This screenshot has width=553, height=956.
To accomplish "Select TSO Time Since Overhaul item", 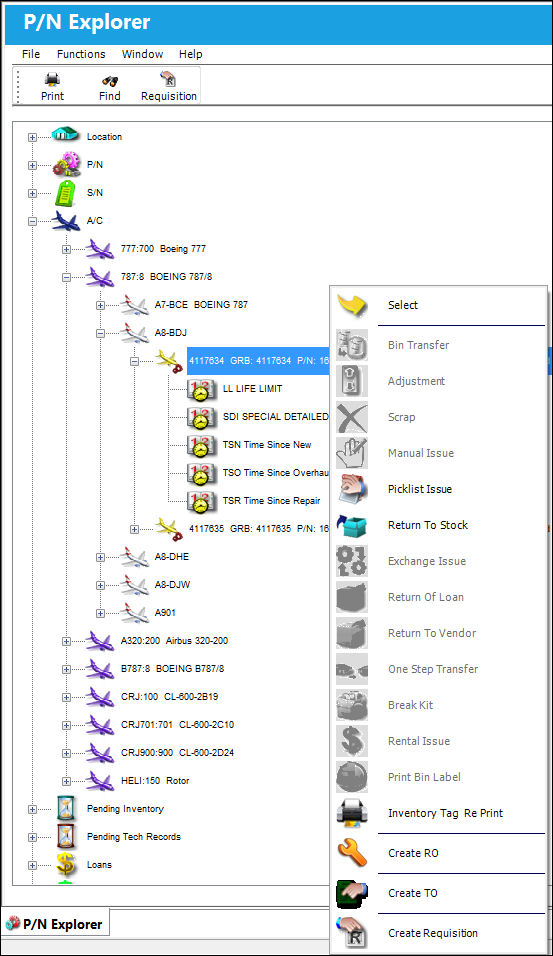I will click(276, 473).
